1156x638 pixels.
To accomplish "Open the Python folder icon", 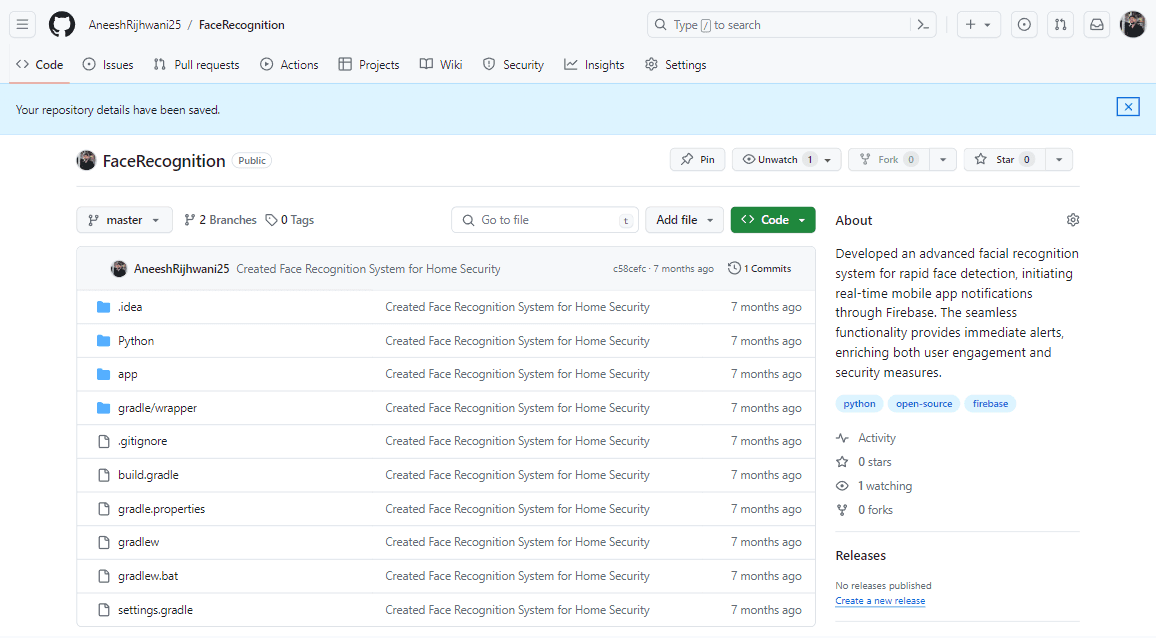I will pos(104,341).
